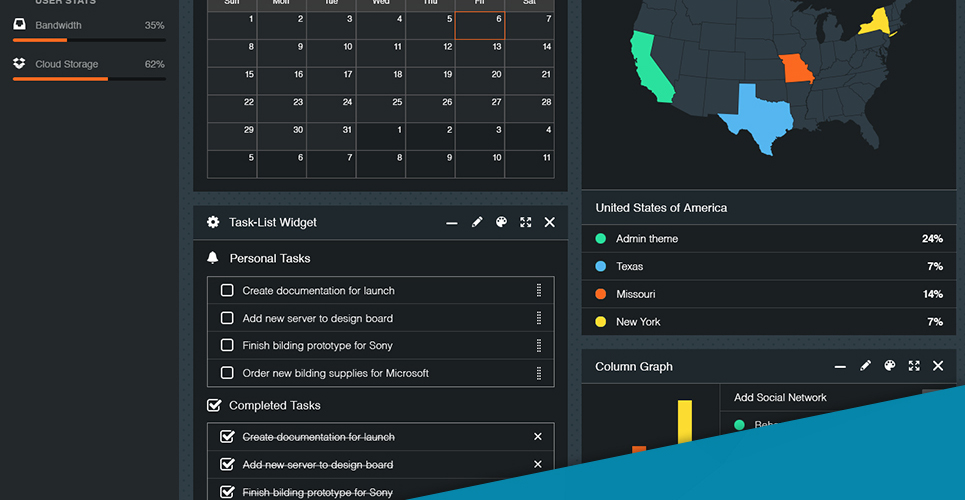Click the 'Personal Tasks' heading
965x500 pixels.
tap(270, 258)
